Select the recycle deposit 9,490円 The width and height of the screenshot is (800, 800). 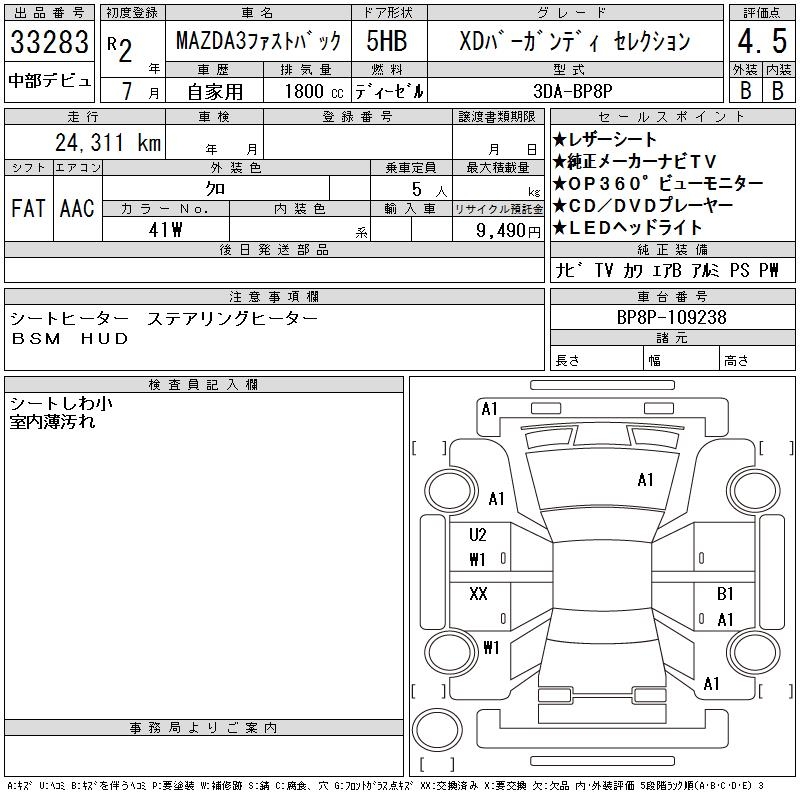(508, 231)
